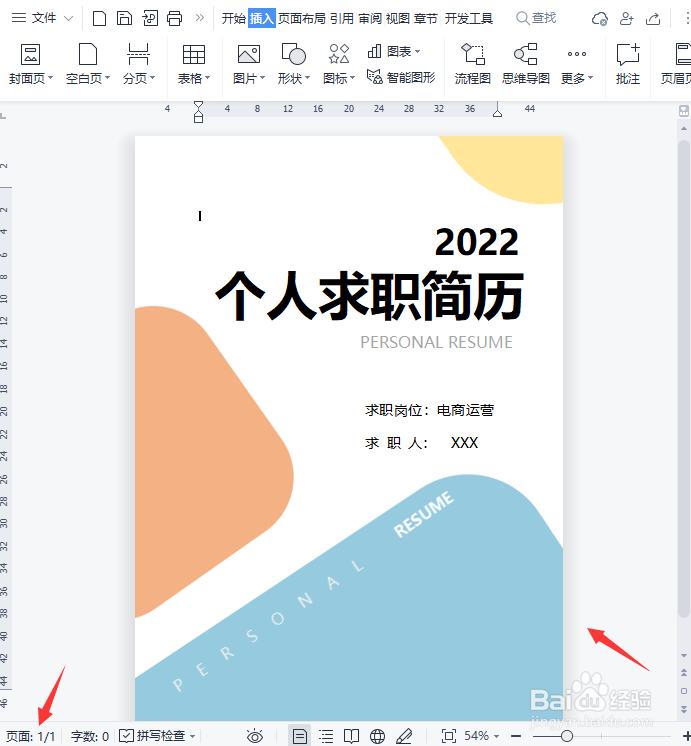This screenshot has height=746, width=691.
Task: Click the 求职岗位：电商运营 text line
Action: click(x=429, y=410)
